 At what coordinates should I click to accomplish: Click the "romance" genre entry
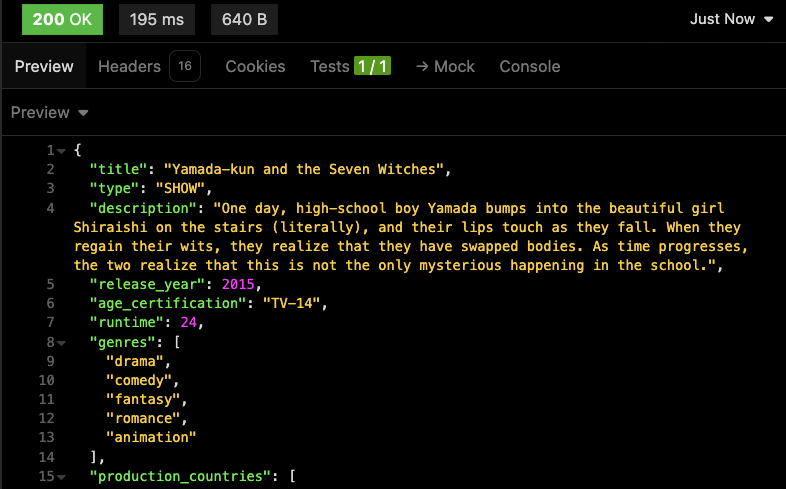(x=143, y=418)
